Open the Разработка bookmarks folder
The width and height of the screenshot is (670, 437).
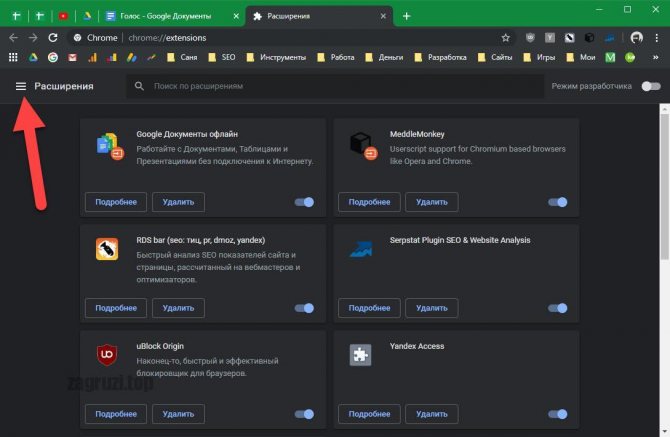pyautogui.click(x=441, y=57)
